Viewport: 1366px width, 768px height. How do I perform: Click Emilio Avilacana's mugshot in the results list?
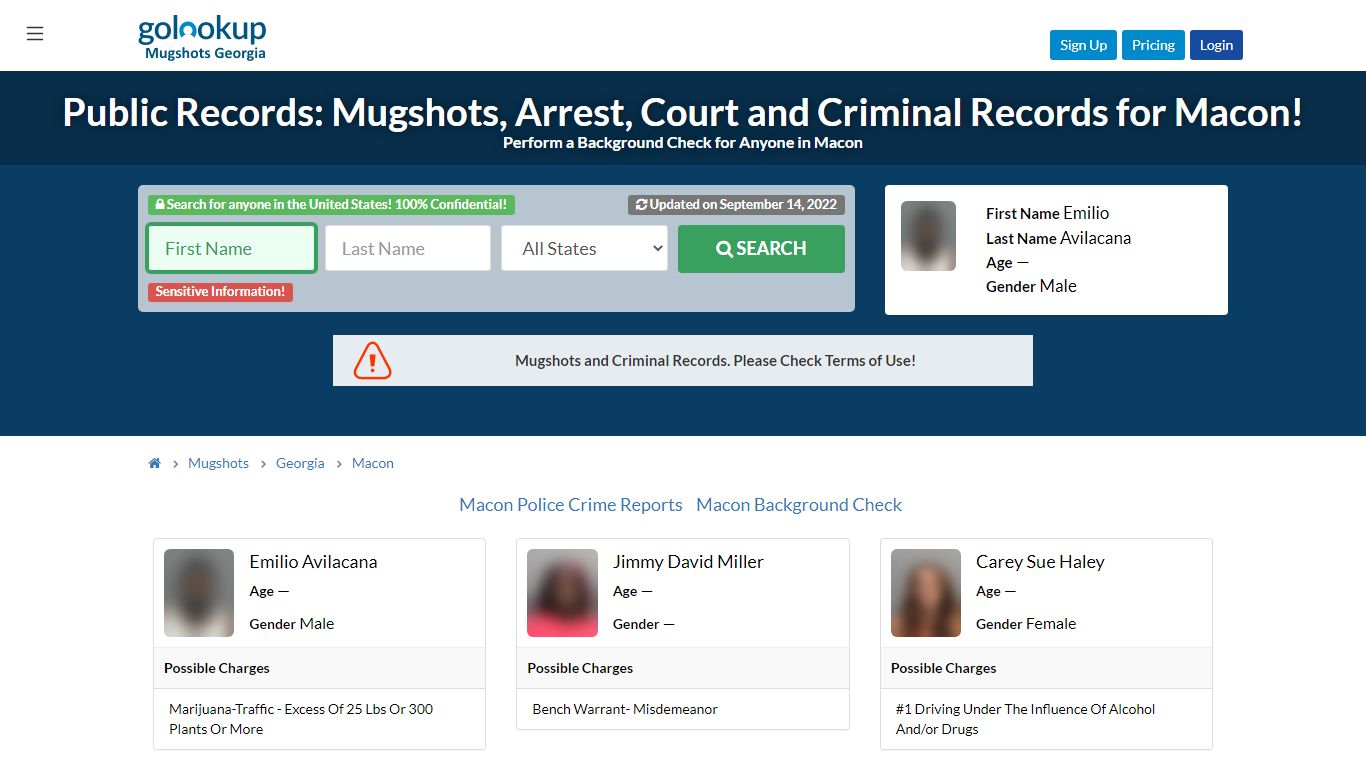[x=199, y=593]
